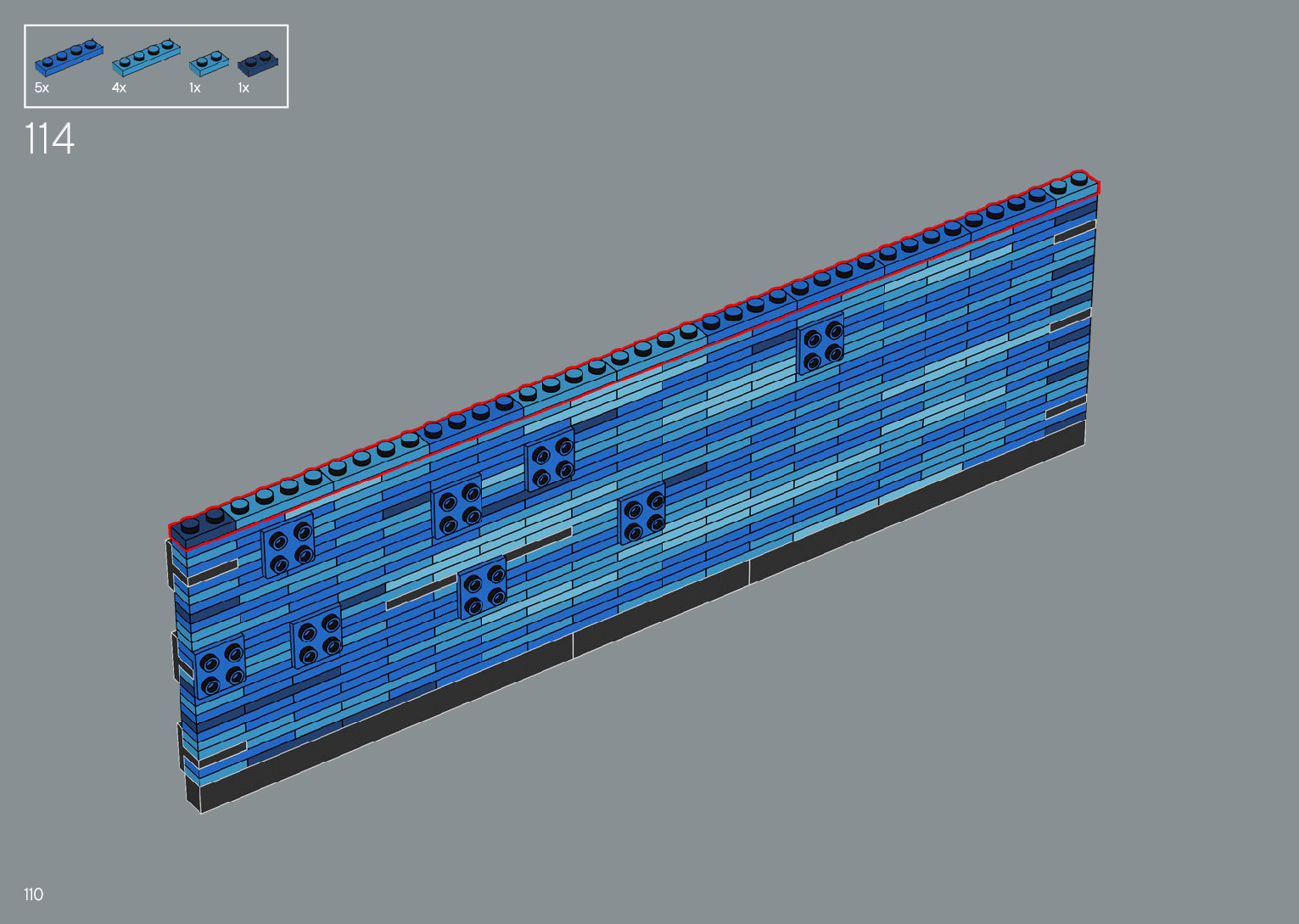This screenshot has width=1299, height=924.
Task: Click the page number 110
Action: (33, 894)
